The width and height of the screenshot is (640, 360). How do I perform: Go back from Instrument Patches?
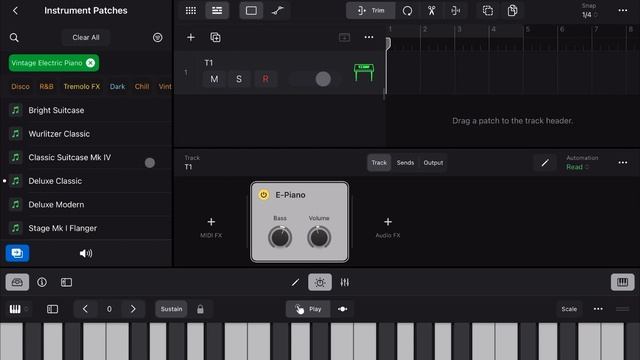tap(16, 11)
